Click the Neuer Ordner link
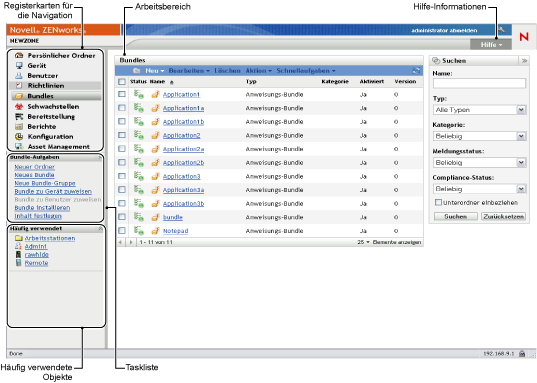This screenshot has height=383, width=537. (x=35, y=166)
